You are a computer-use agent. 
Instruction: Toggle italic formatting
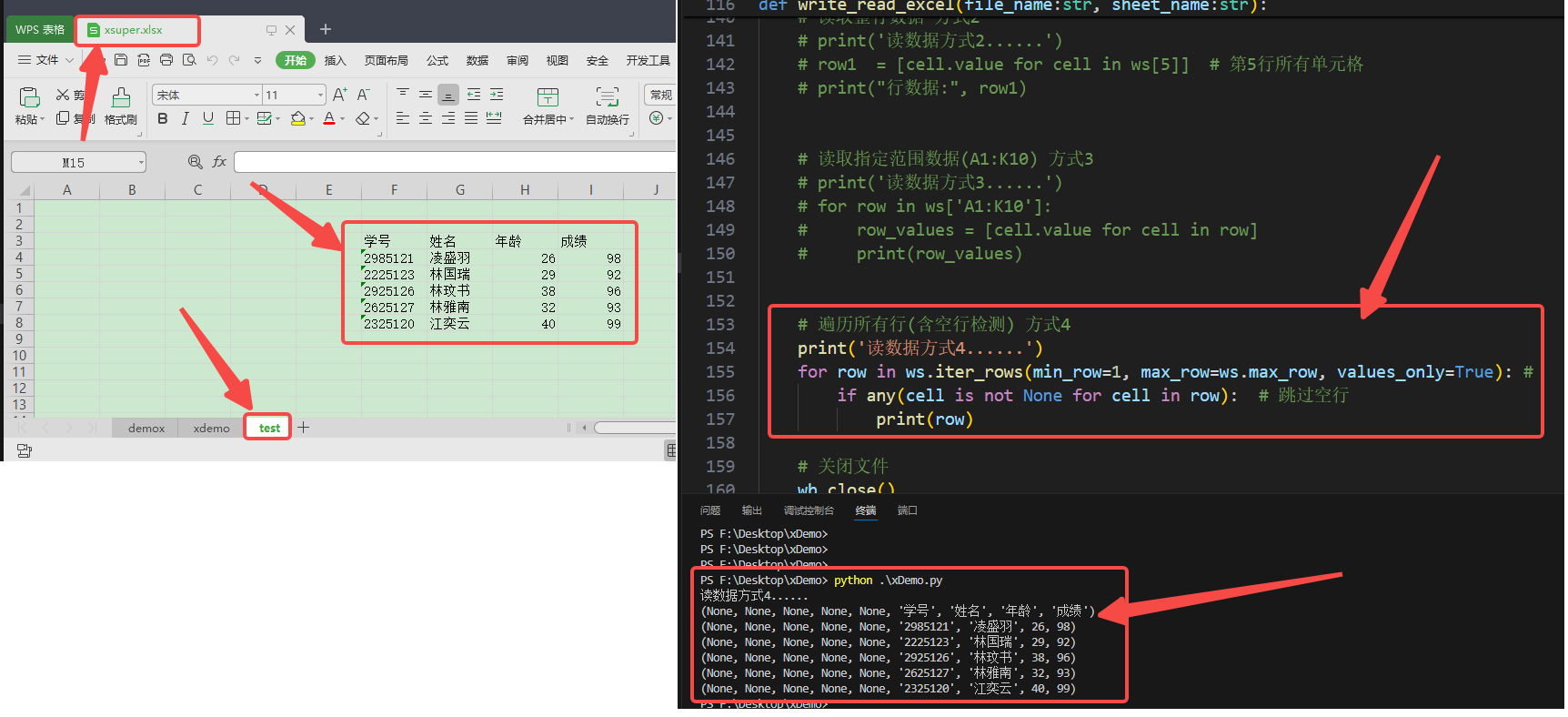[186, 118]
